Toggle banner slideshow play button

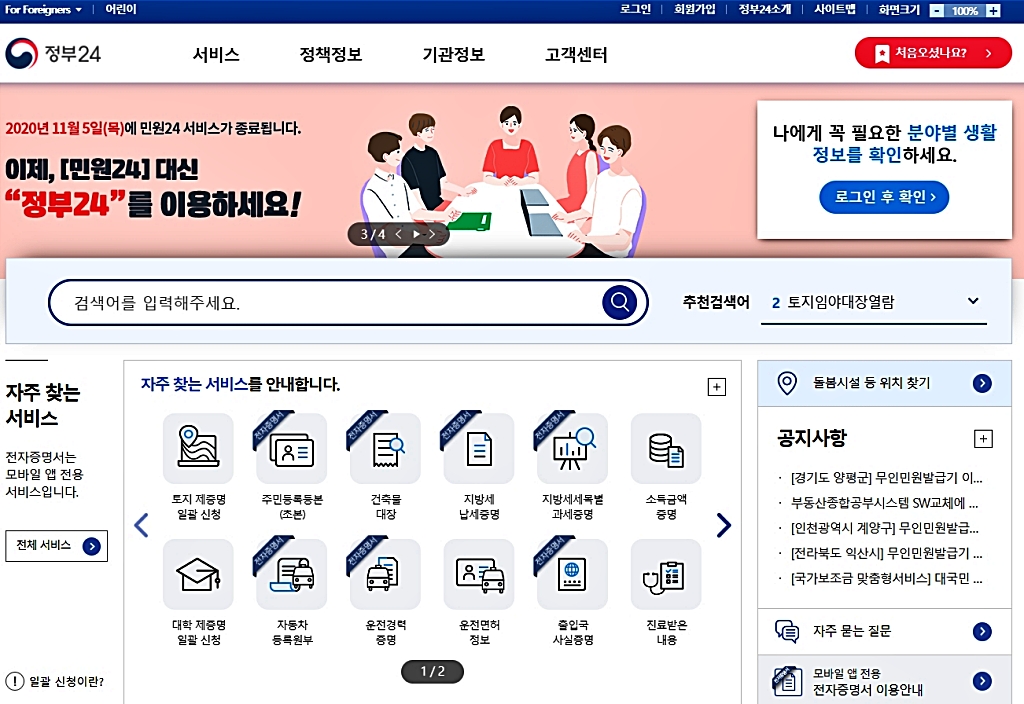415,234
